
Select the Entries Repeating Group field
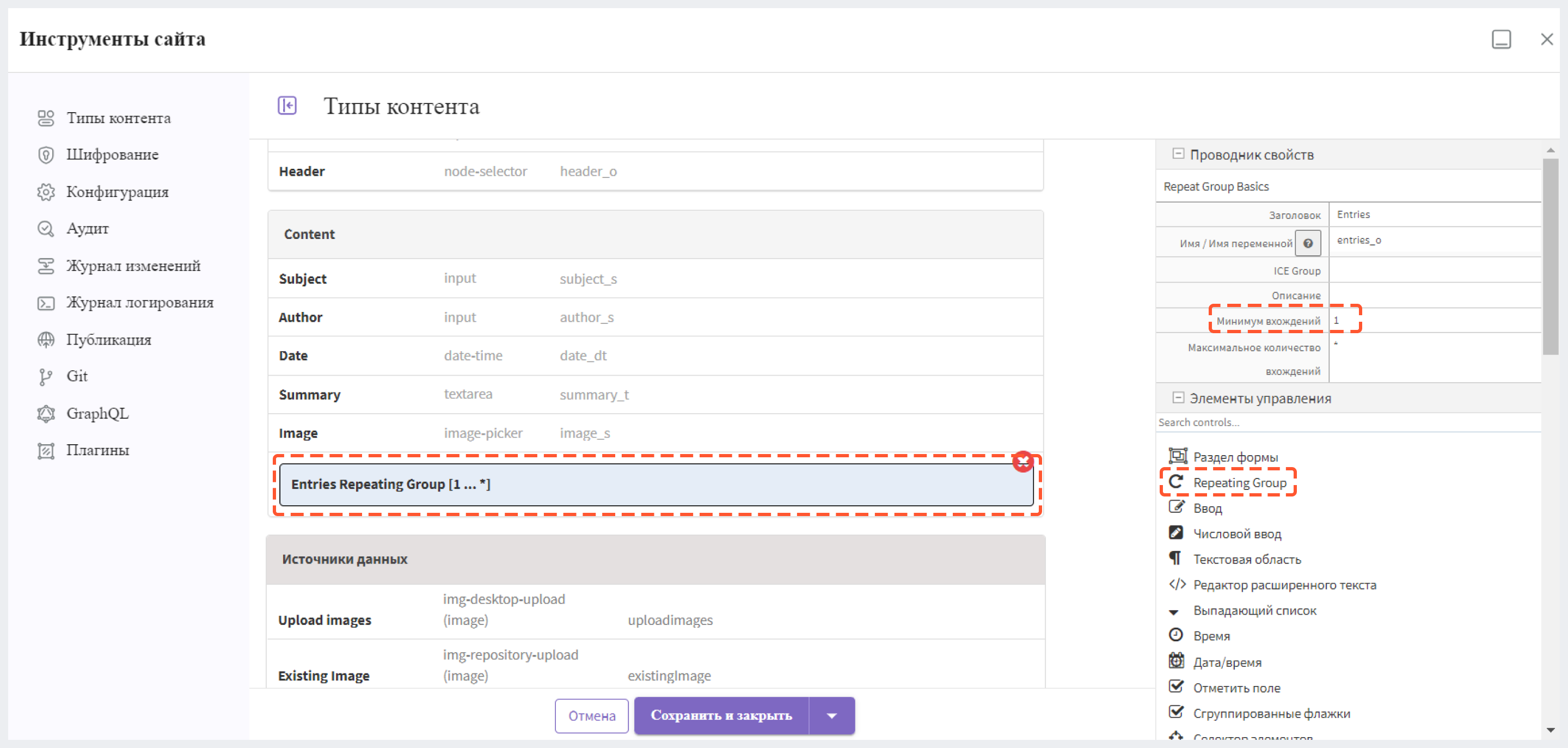click(x=656, y=485)
